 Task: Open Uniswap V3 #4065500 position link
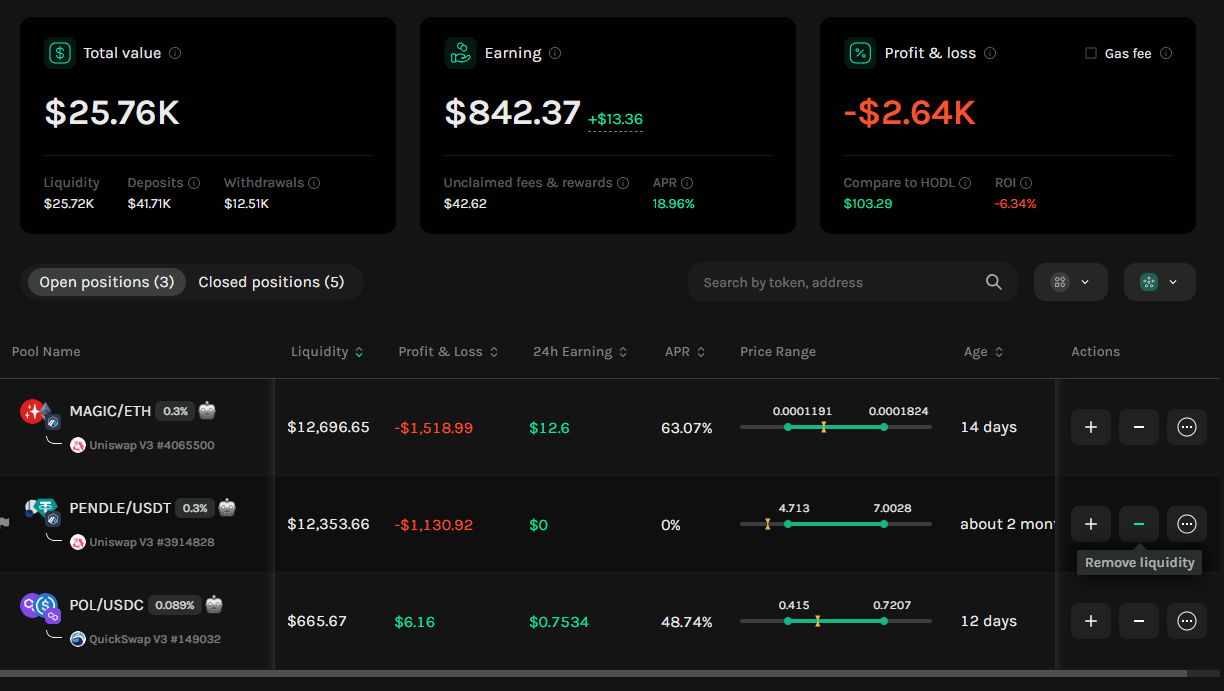click(151, 445)
